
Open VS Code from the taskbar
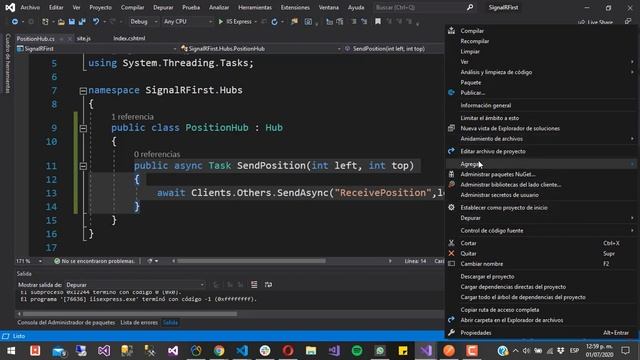click(x=242, y=351)
